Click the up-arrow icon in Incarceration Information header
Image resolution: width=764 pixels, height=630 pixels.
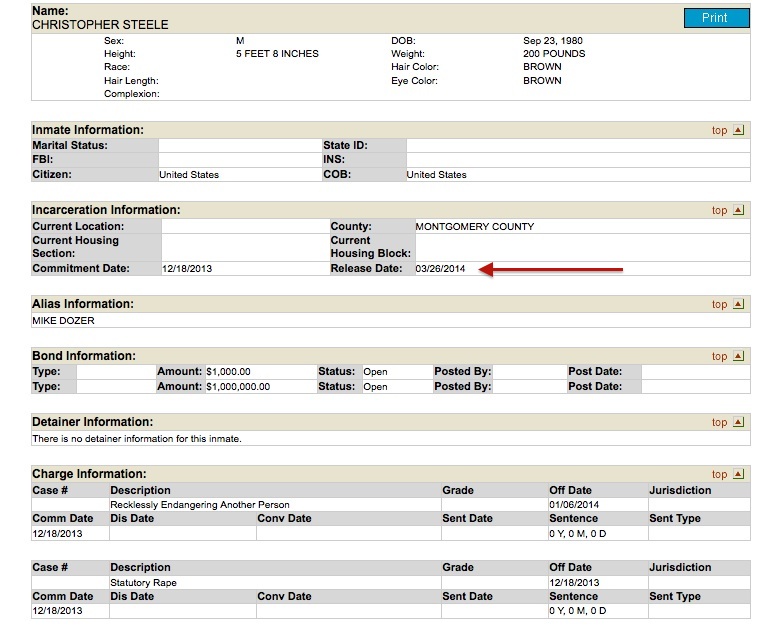[x=739, y=210]
